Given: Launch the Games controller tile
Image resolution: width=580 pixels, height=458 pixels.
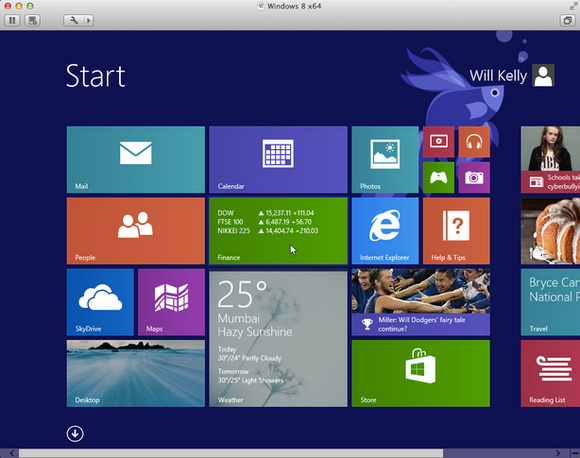Looking at the screenshot, I should [x=438, y=178].
